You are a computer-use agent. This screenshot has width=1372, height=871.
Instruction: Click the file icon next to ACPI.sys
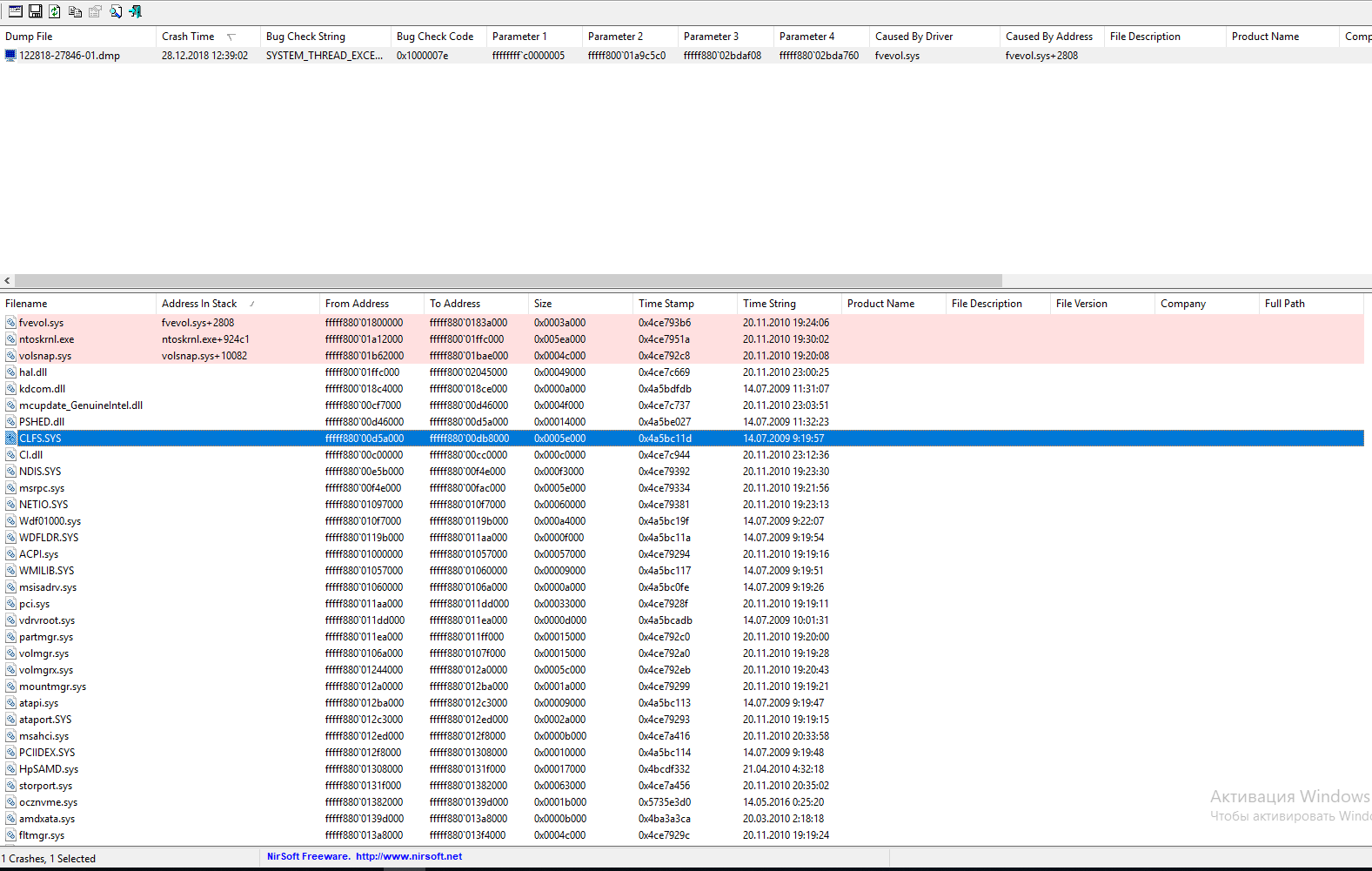point(10,554)
